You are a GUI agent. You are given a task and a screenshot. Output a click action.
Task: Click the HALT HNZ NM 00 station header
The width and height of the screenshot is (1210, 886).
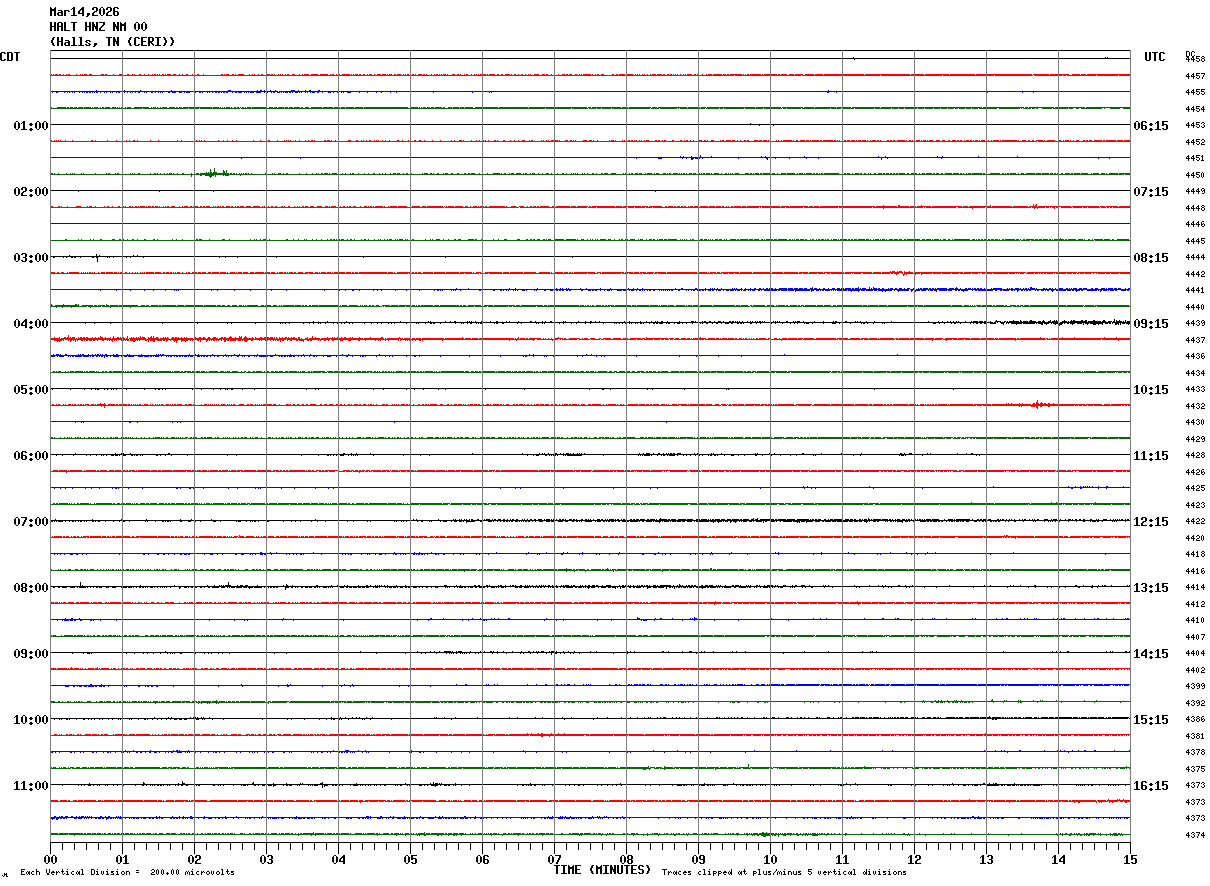coord(98,27)
